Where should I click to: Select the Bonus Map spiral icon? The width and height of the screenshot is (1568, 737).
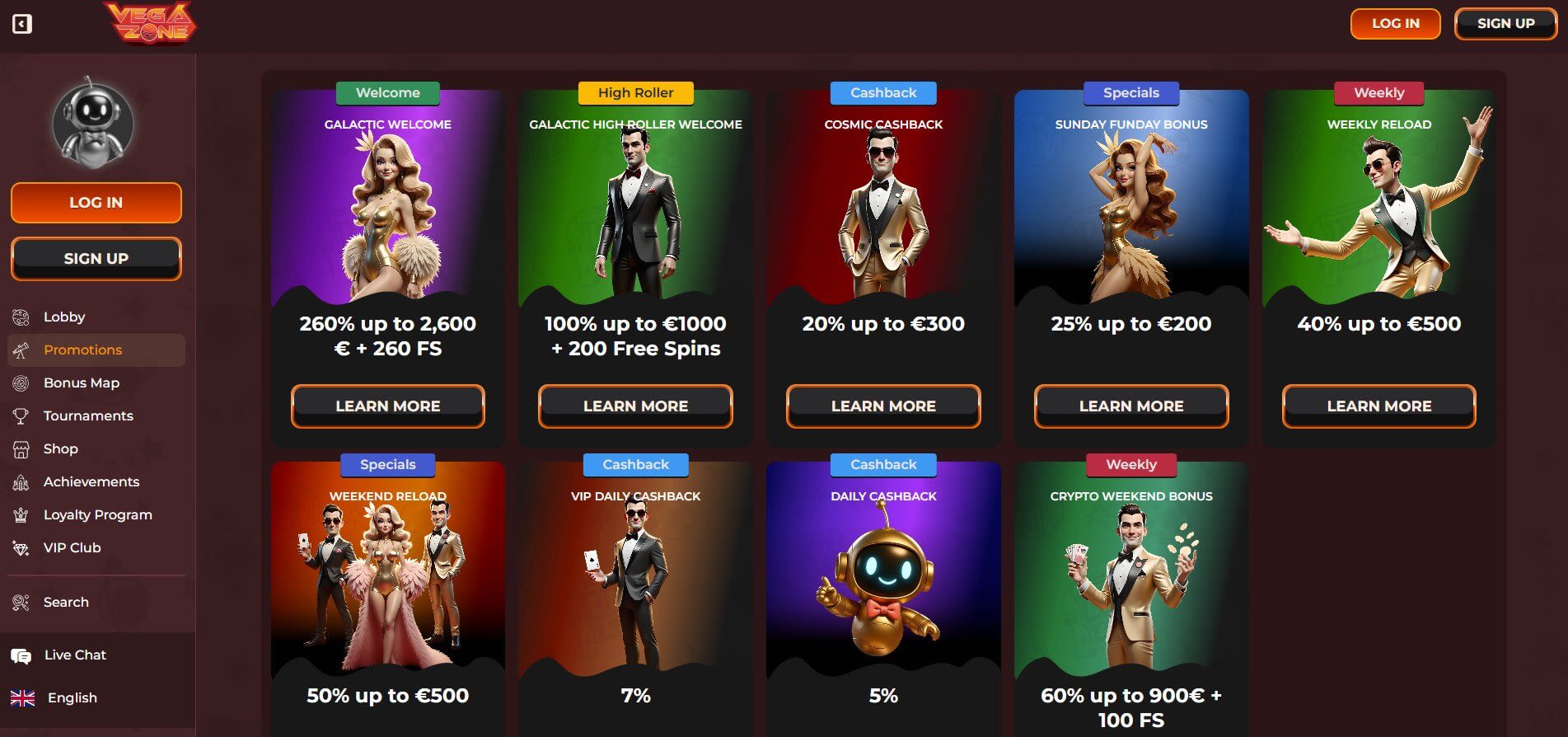[21, 383]
